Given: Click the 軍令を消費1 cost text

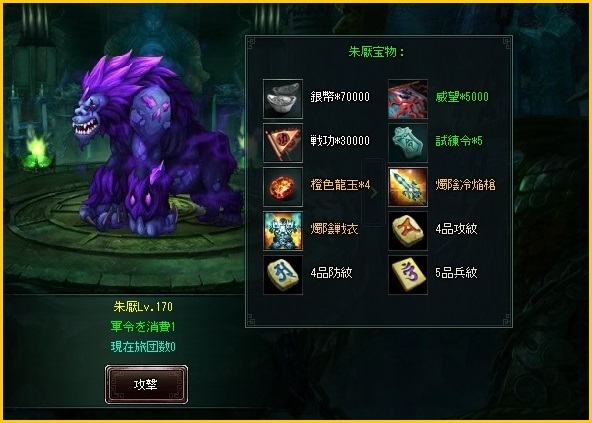Looking at the screenshot, I should [143, 326].
